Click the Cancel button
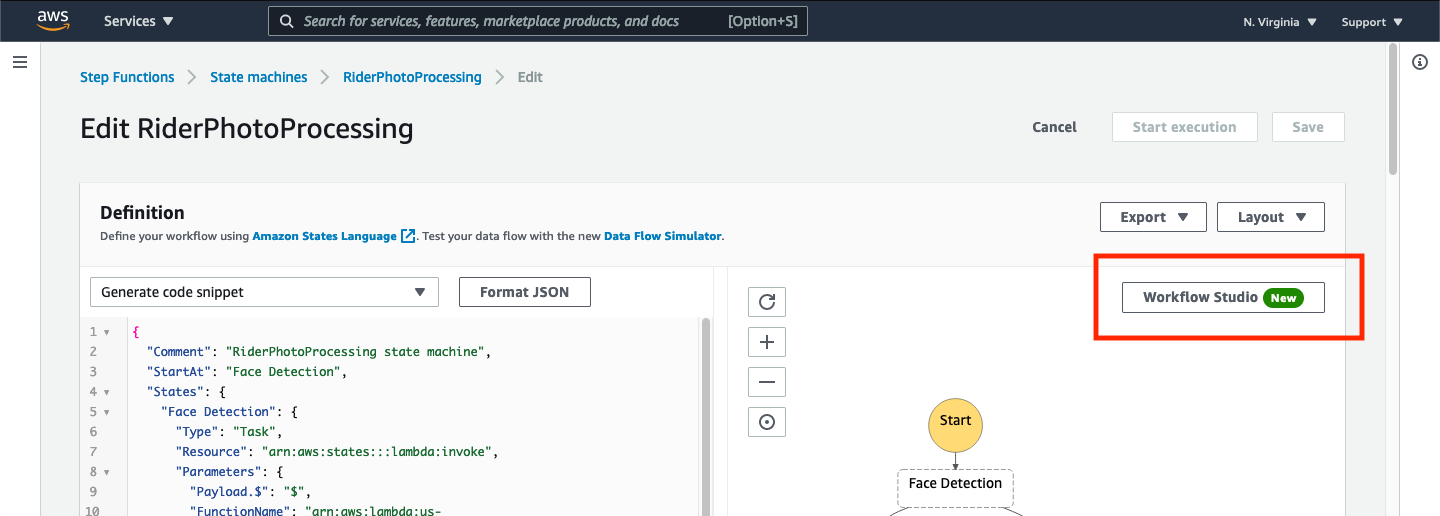1440x516 pixels. click(x=1054, y=127)
